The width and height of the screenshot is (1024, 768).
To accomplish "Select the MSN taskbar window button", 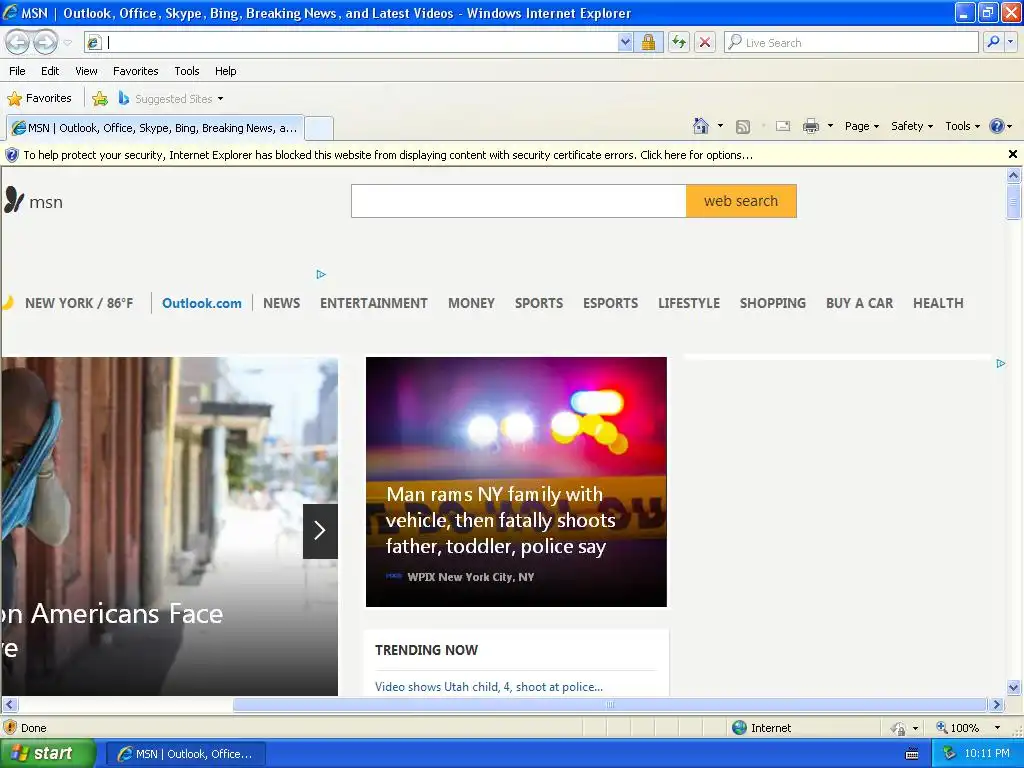I will tap(185, 754).
